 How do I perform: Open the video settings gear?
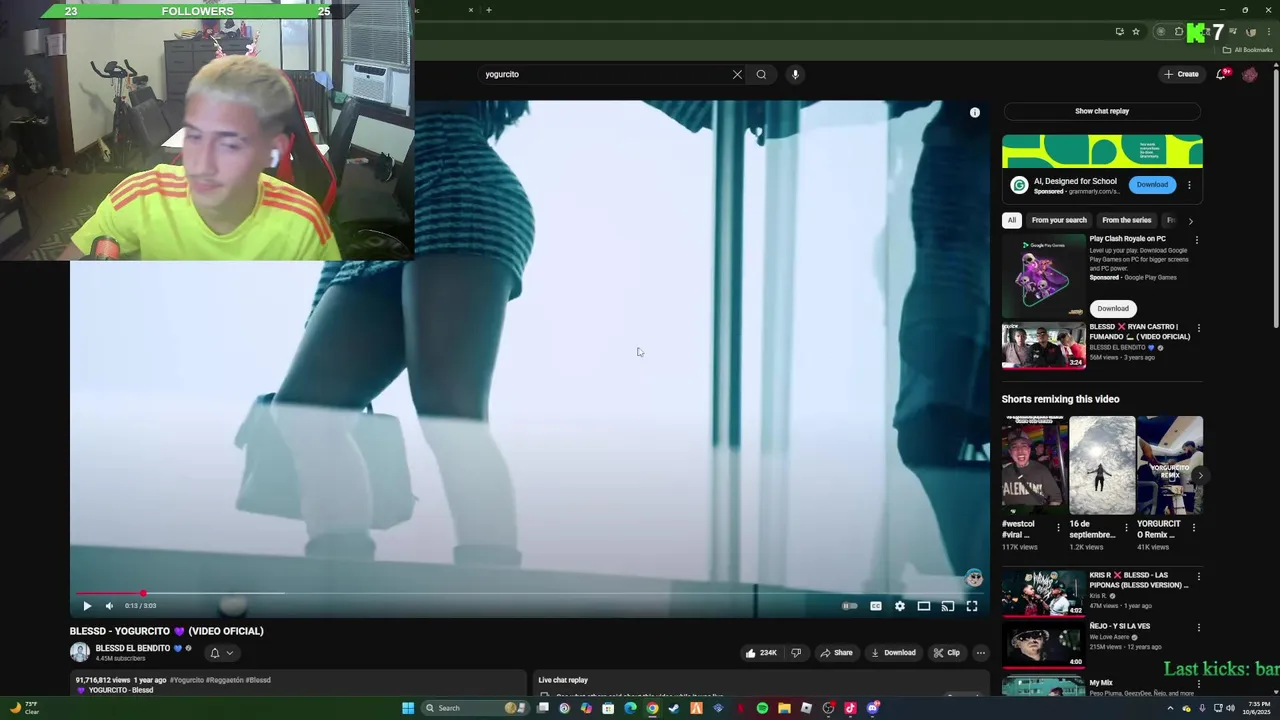(x=900, y=606)
